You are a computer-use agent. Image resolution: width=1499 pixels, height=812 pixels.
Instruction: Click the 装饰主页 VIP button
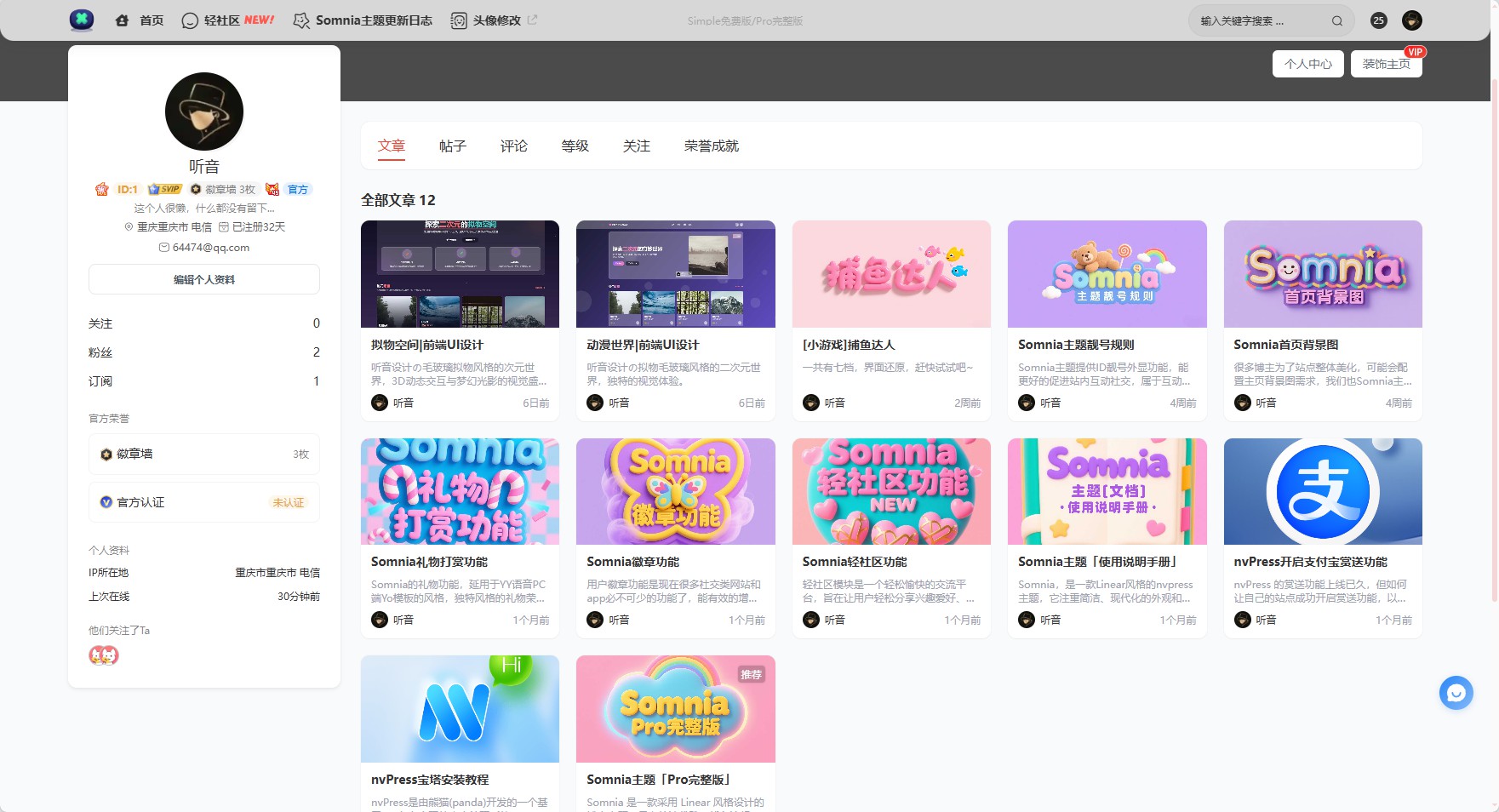[x=1387, y=64]
